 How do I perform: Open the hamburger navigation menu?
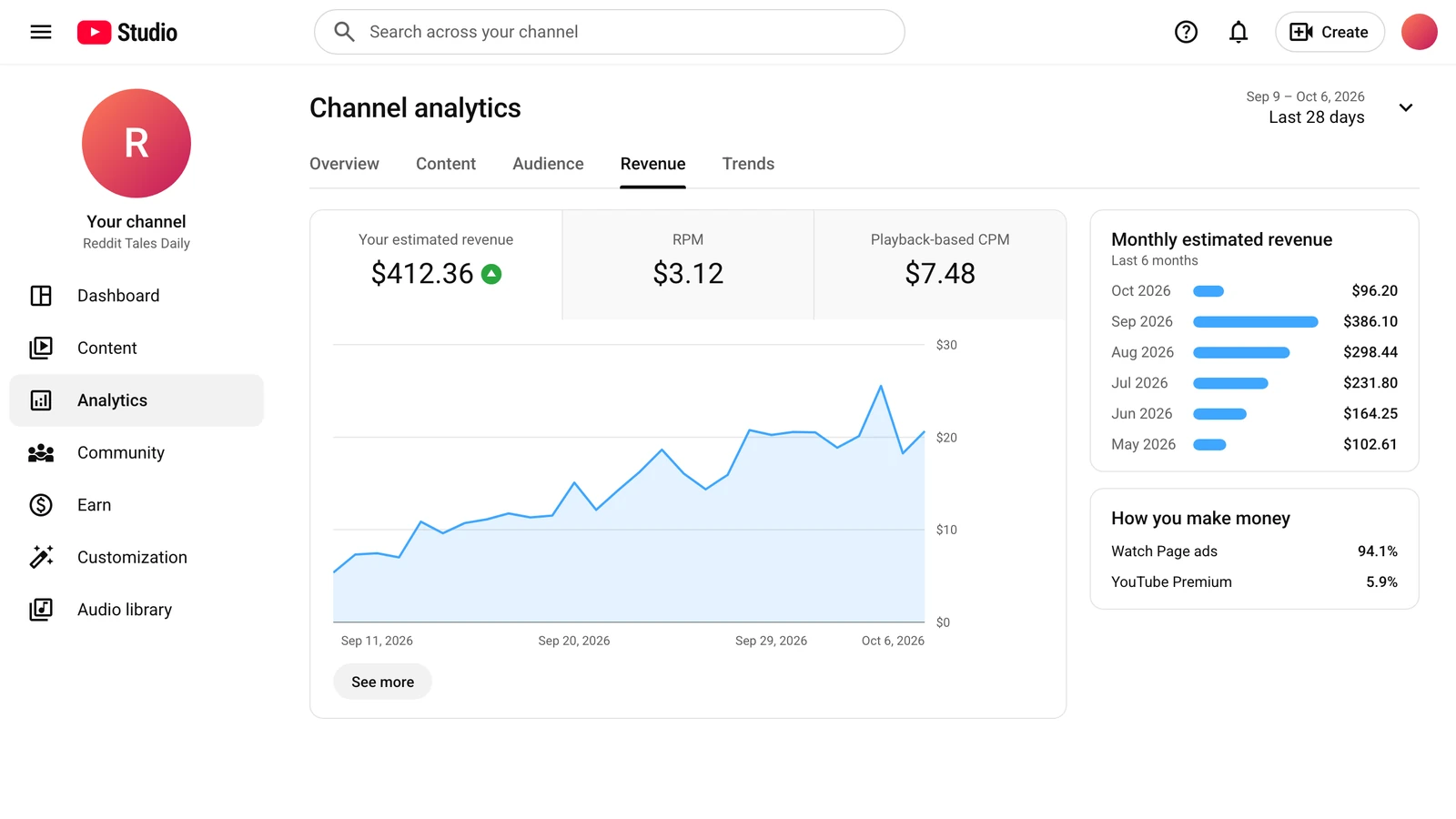point(41,32)
